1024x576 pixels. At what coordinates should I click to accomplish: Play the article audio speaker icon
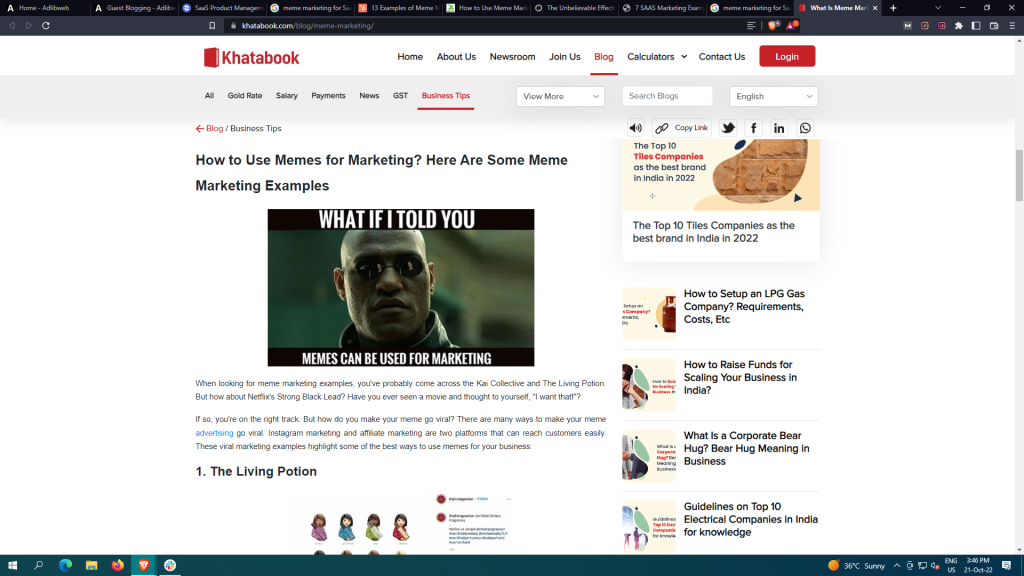point(635,128)
